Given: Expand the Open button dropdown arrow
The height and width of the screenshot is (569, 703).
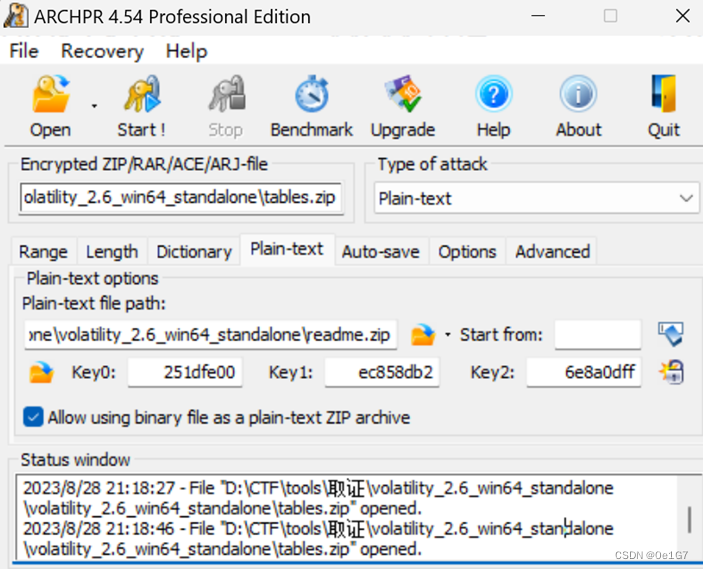Looking at the screenshot, I should pos(94,106).
